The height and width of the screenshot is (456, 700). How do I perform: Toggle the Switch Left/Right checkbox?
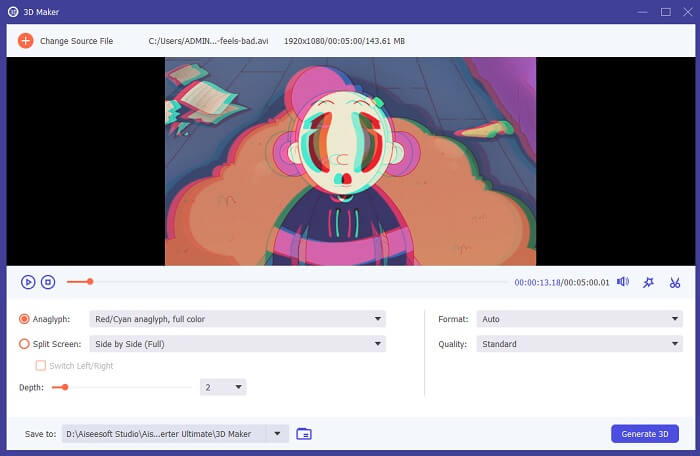41,366
